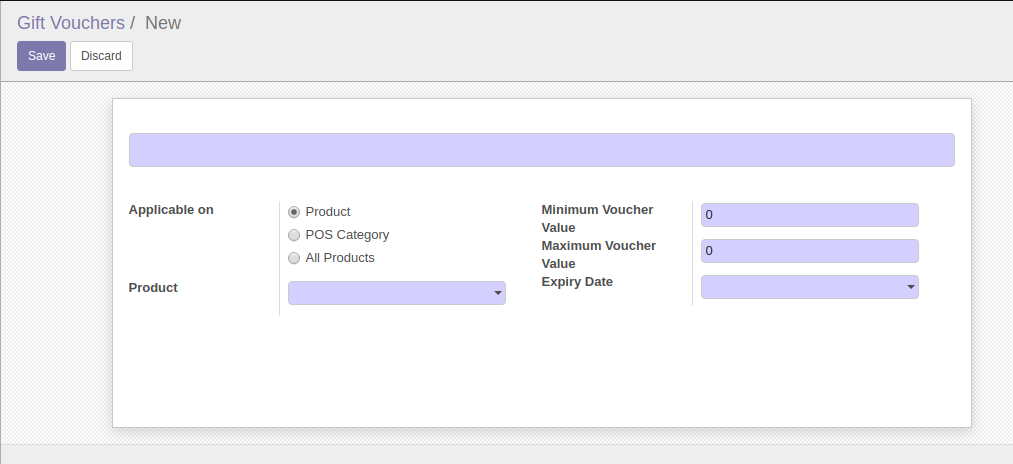
Task: Save the new gift voucher
Action: (41, 56)
